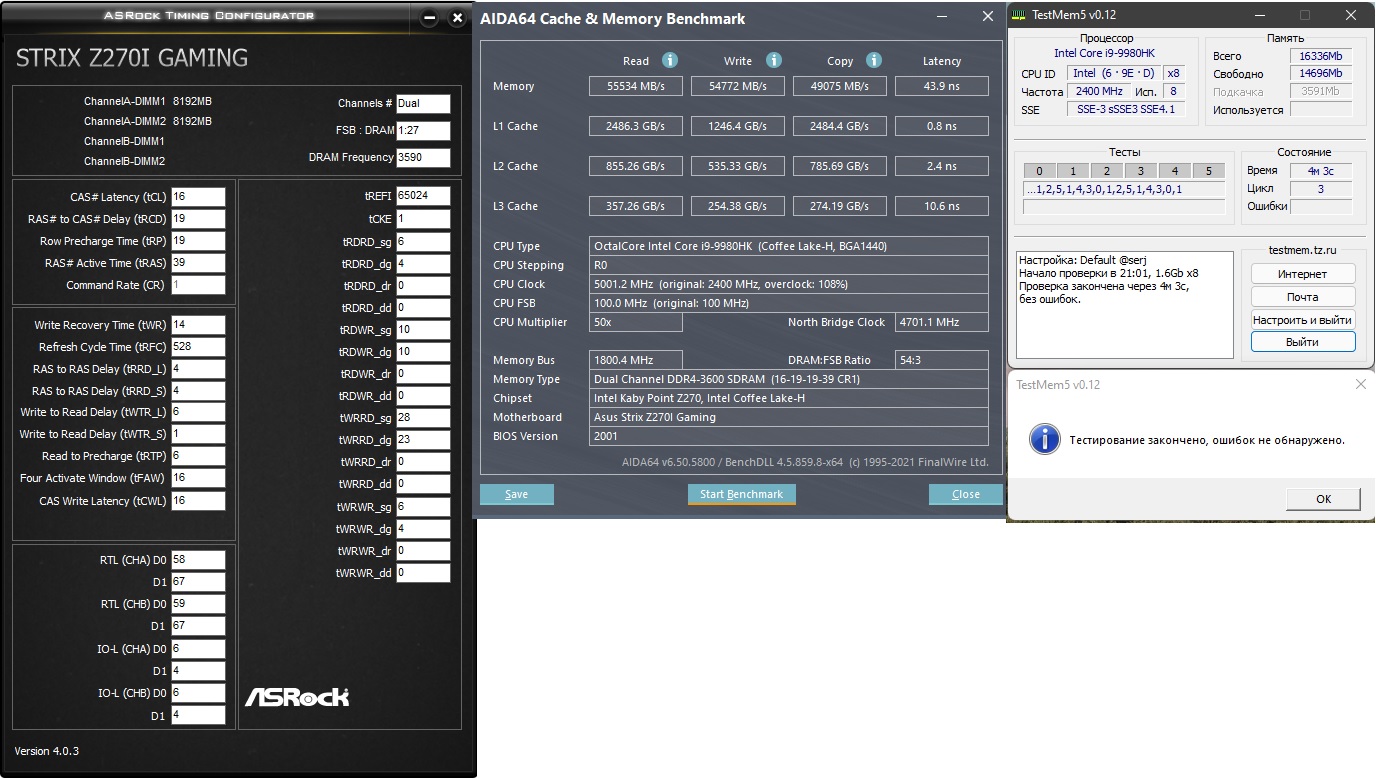The height and width of the screenshot is (778, 1376).
Task: Click the Memory Bus value 1800.4 MHz
Action: point(637,360)
